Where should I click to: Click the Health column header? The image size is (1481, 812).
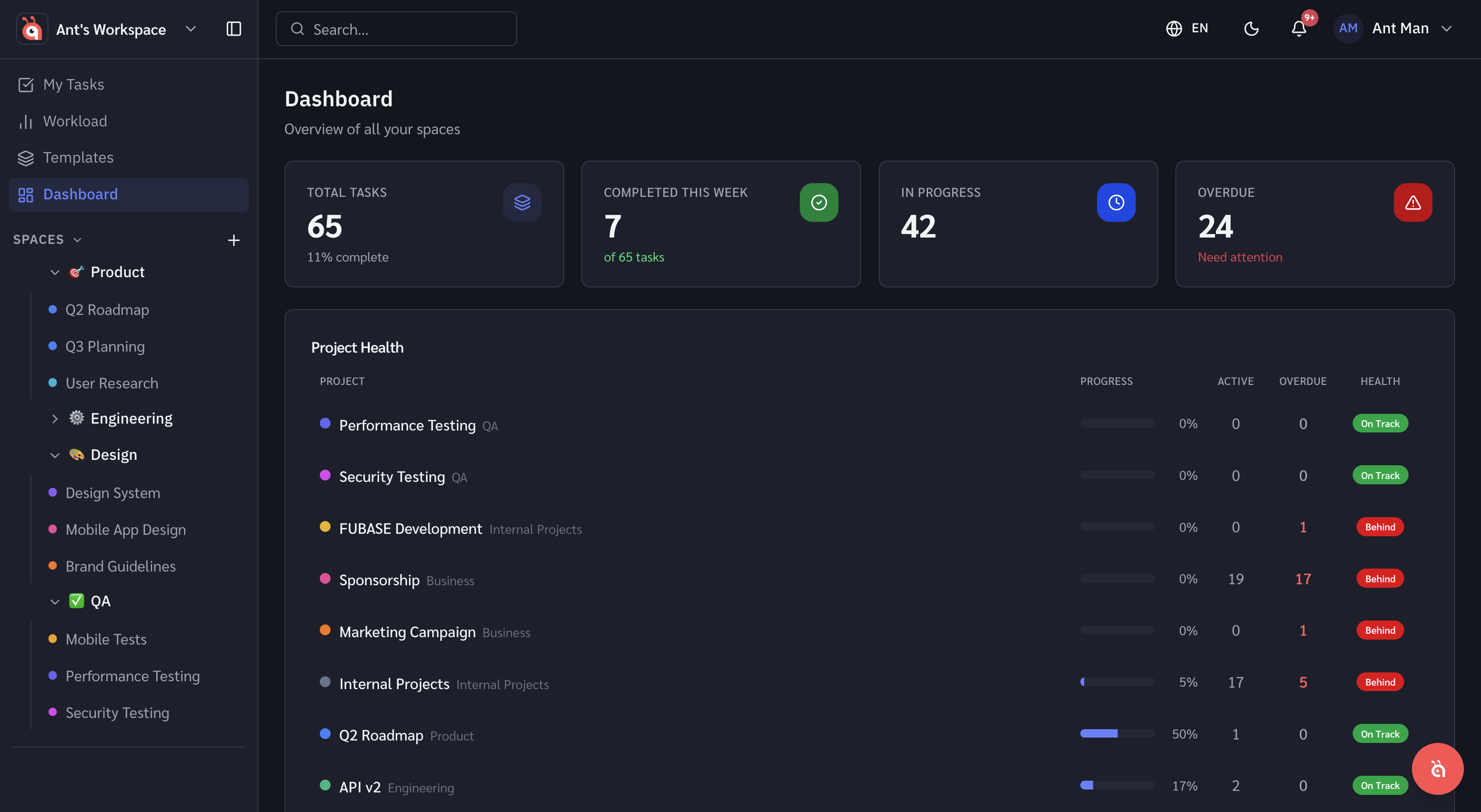[x=1380, y=382]
